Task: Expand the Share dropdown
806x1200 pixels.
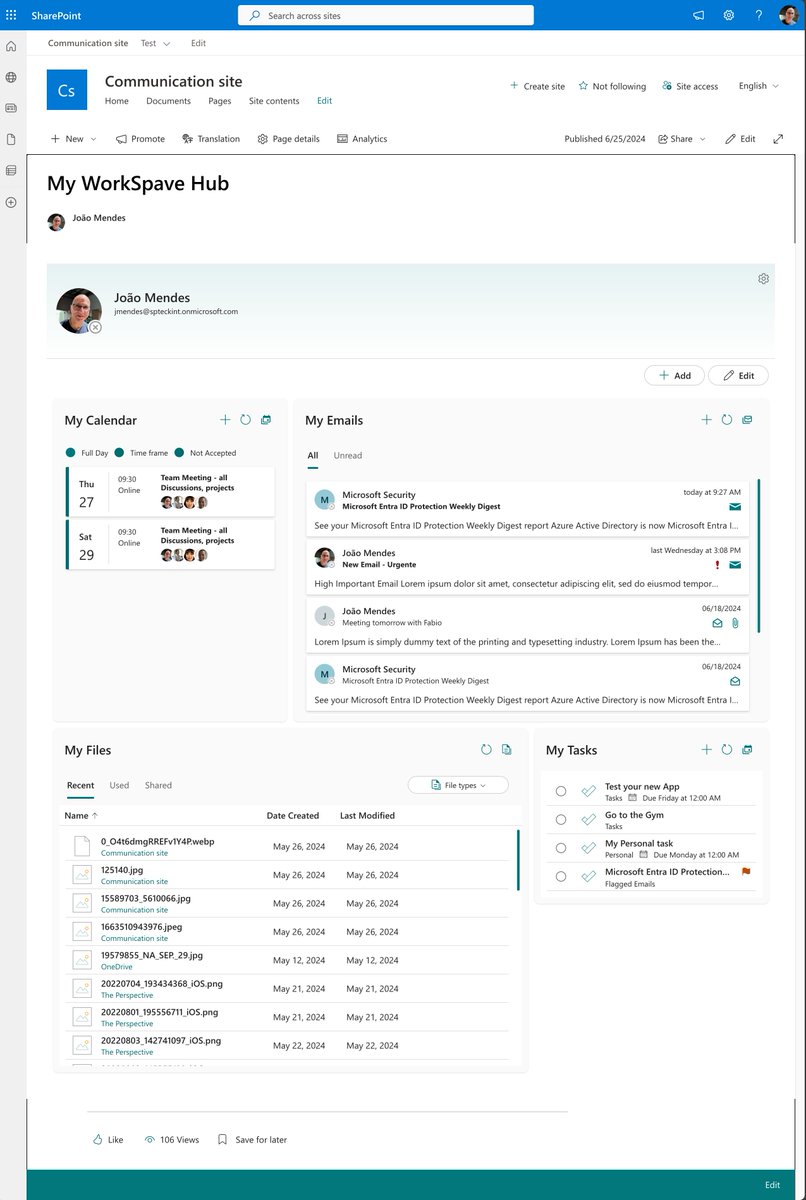Action: [x=681, y=139]
